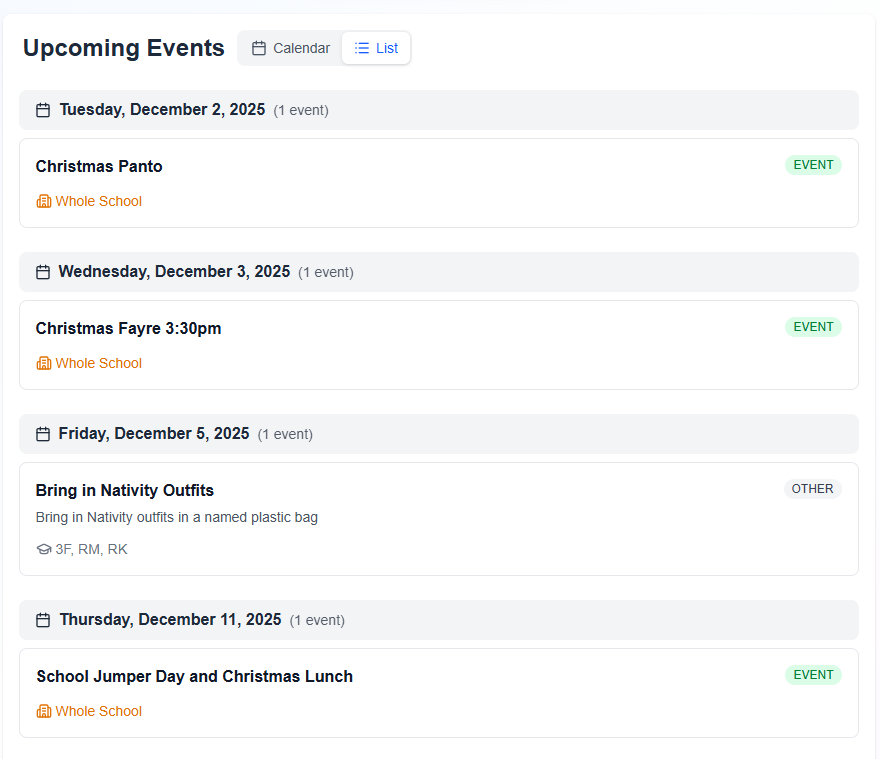The height and width of the screenshot is (759, 880).
Task: Click the school icon beside Christmas Panto's Whole School
Action: [x=43, y=201]
